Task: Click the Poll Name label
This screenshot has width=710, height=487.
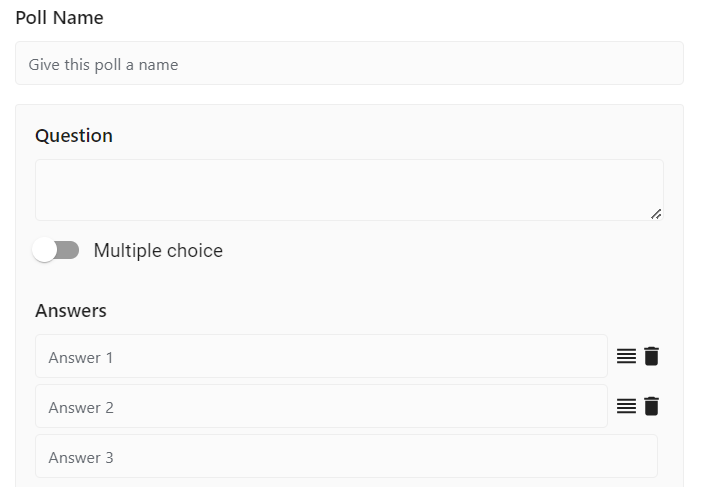Action: (59, 18)
